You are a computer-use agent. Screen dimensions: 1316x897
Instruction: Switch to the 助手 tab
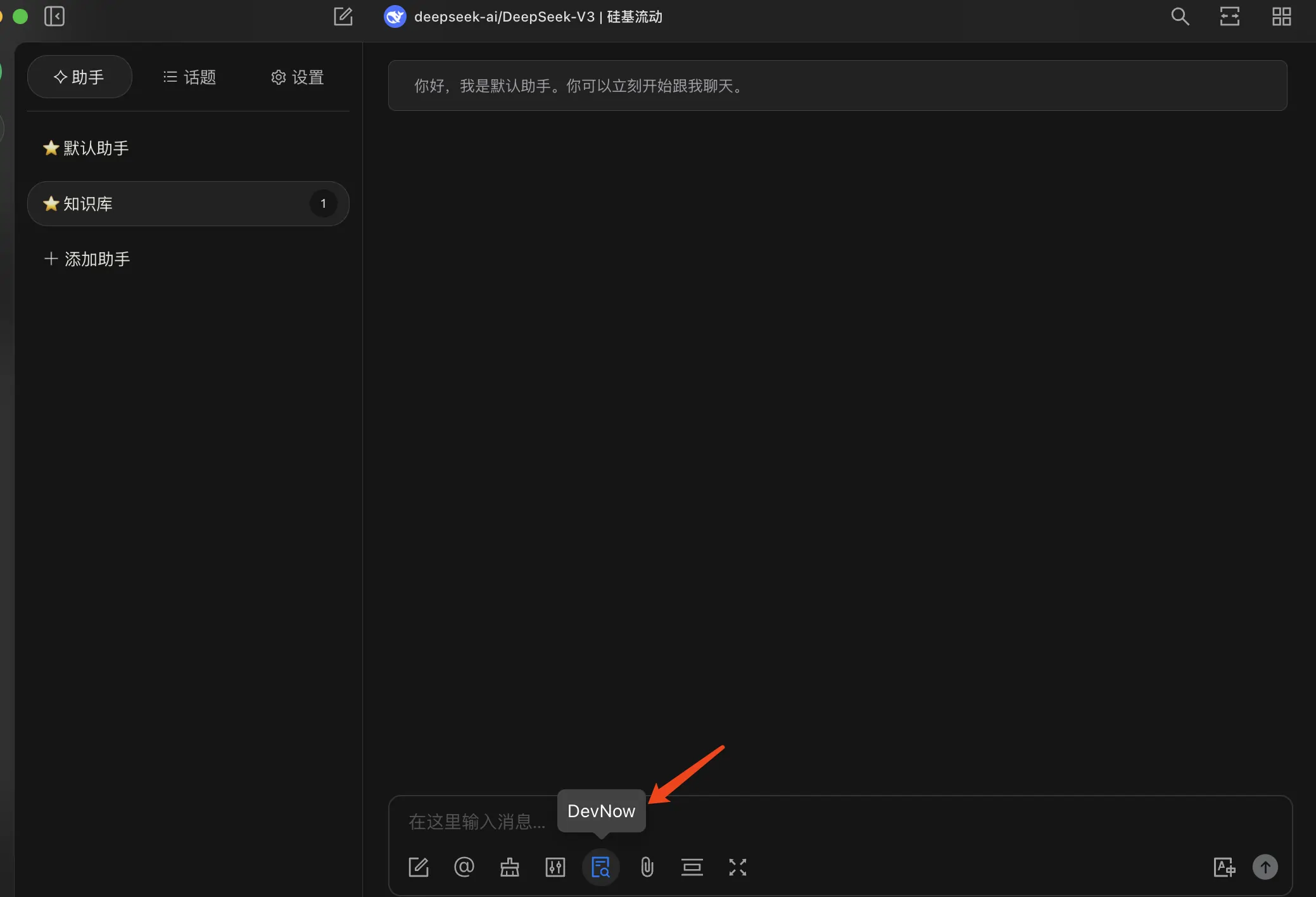click(x=80, y=77)
